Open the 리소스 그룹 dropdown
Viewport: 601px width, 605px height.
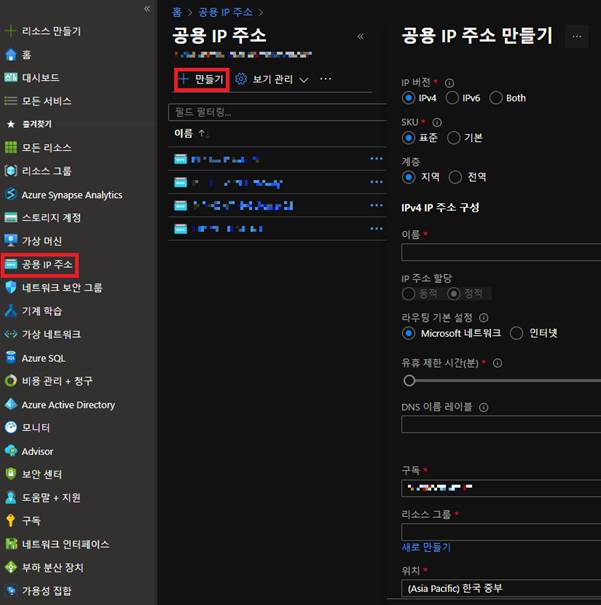click(x=501, y=532)
